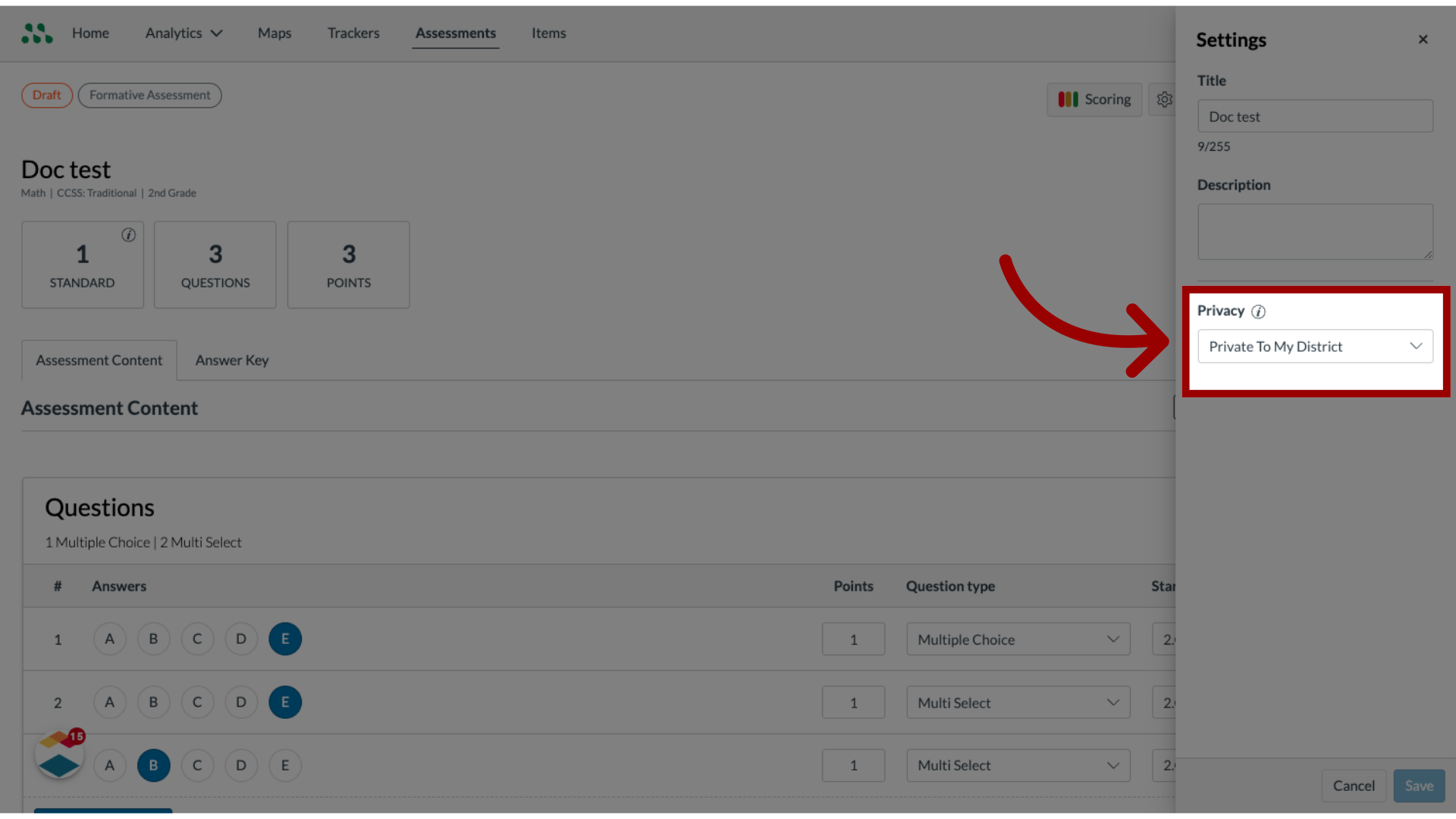The height and width of the screenshot is (819, 1456).
Task: Click the Draft status badge
Action: point(47,96)
